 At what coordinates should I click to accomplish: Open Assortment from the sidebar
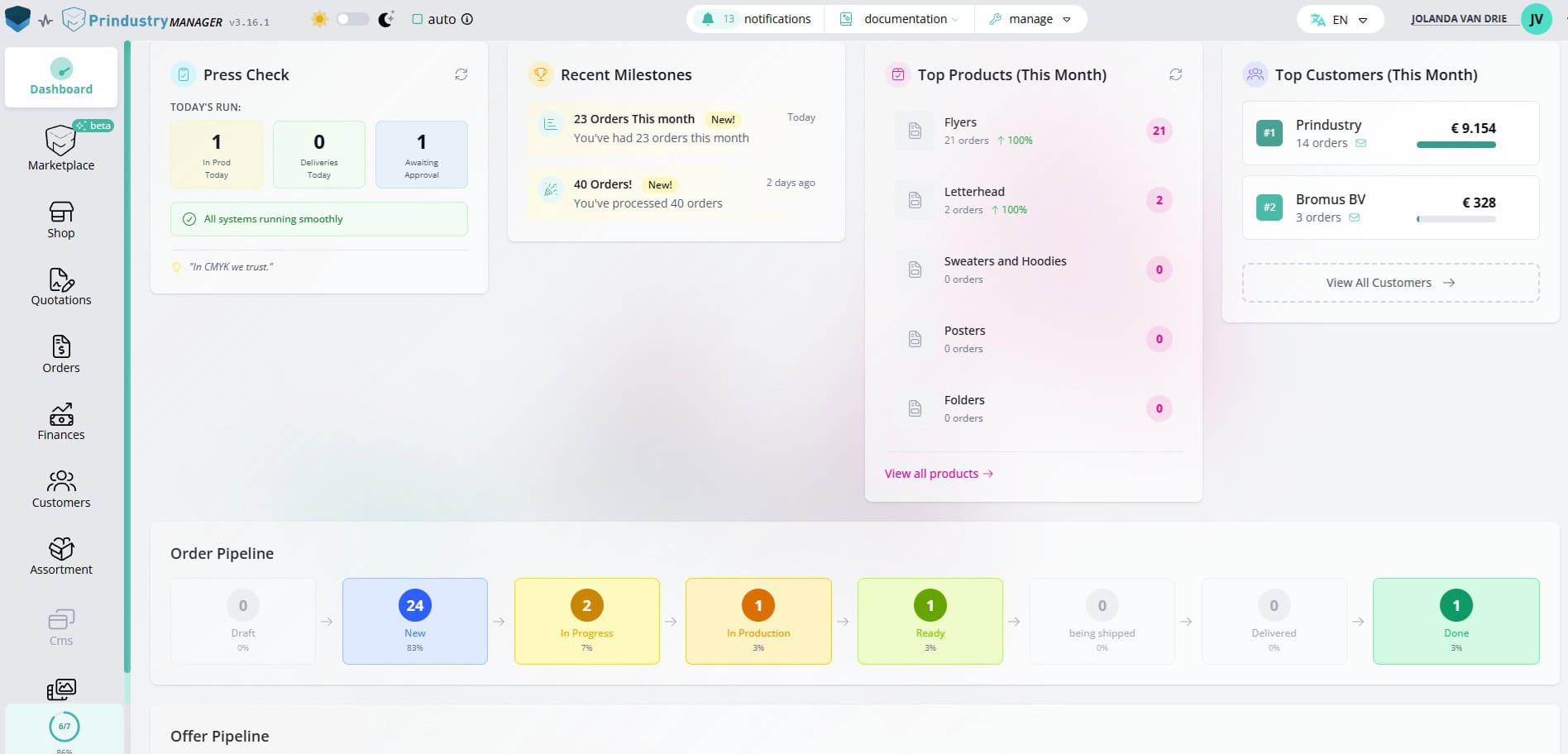[x=60, y=556]
